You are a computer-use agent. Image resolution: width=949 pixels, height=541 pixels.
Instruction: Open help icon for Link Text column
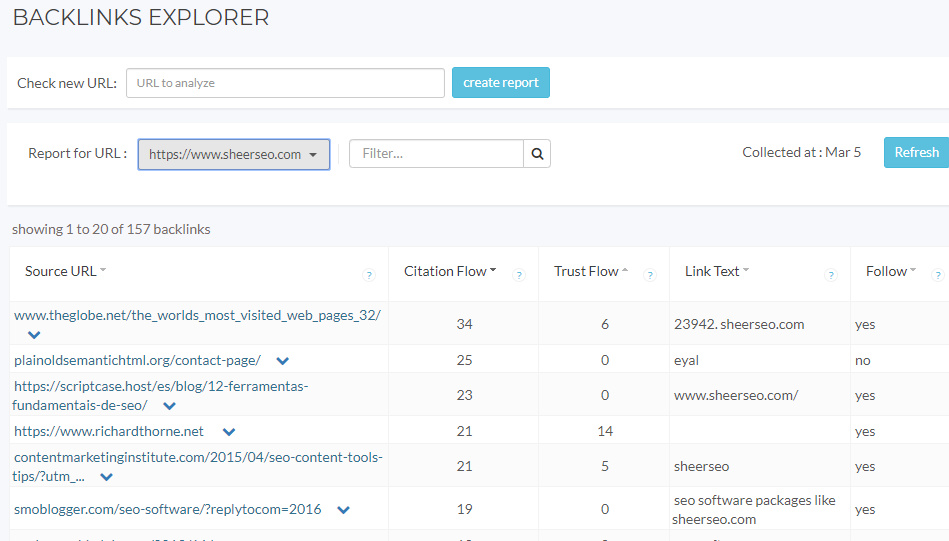point(831,275)
